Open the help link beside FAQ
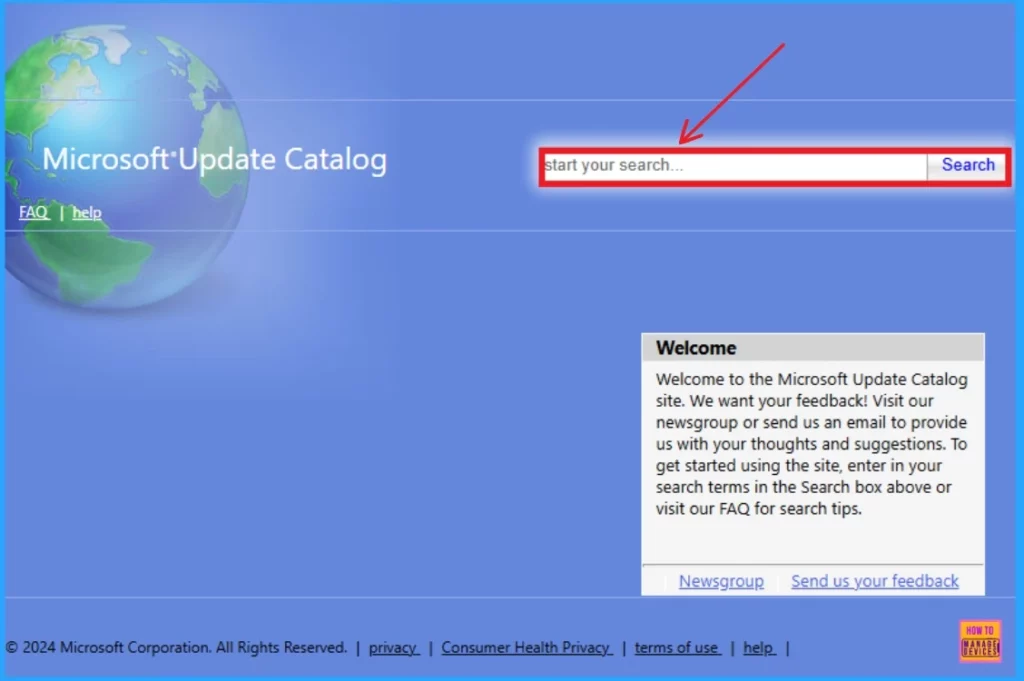Viewport: 1024px width, 681px height. (x=87, y=212)
